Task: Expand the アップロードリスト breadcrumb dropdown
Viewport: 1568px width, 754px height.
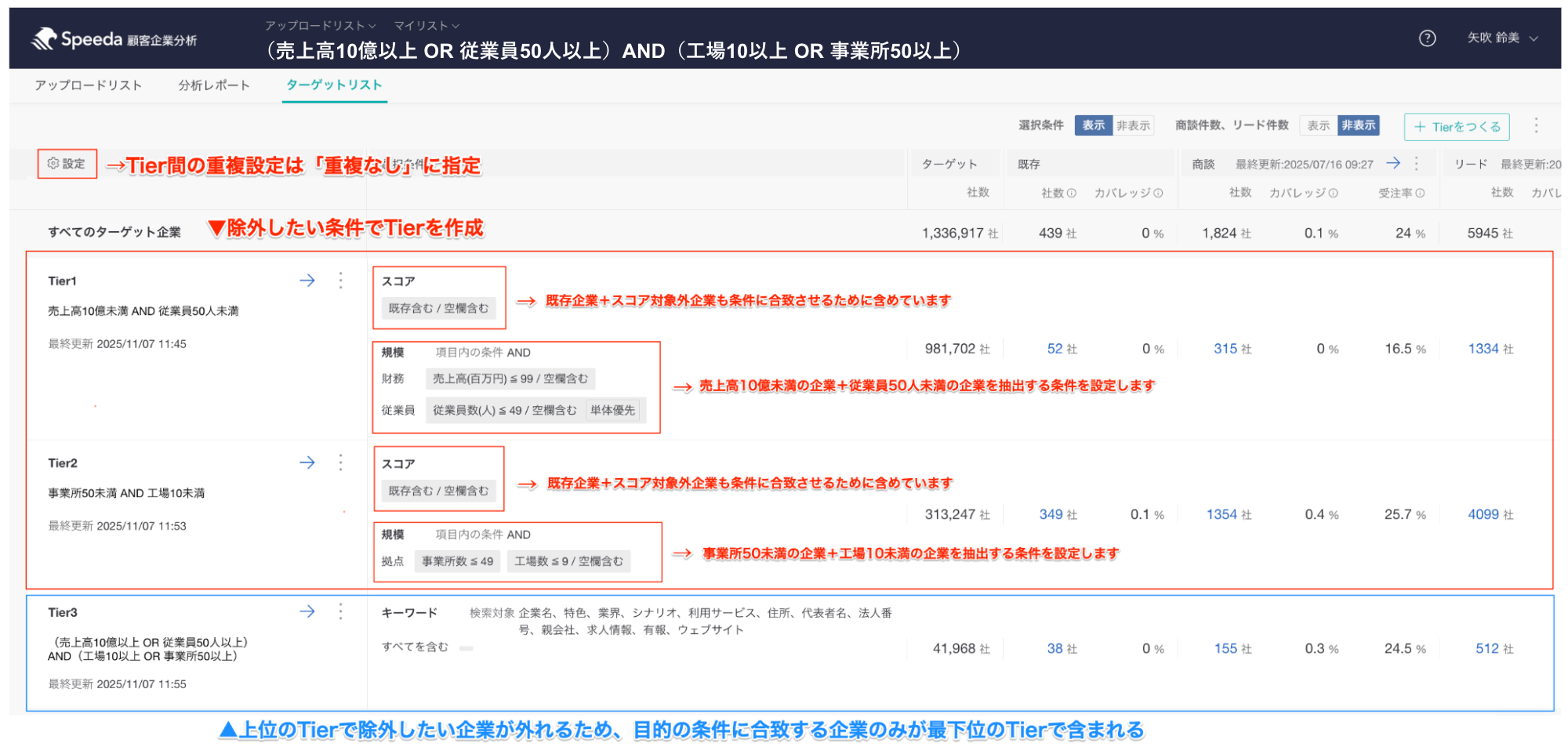Action: pyautogui.click(x=320, y=26)
